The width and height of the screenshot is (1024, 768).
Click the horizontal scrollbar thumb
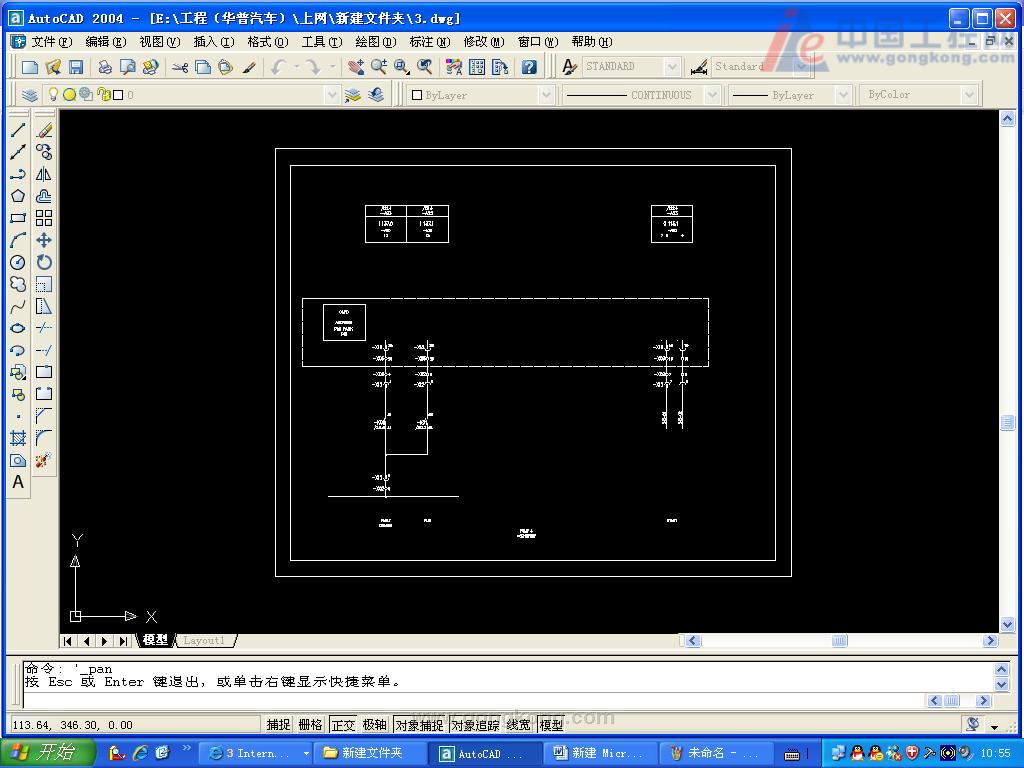(840, 641)
